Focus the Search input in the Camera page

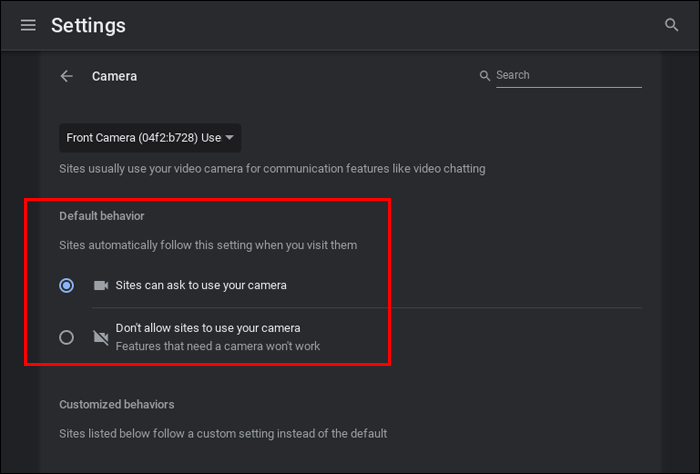click(x=567, y=76)
